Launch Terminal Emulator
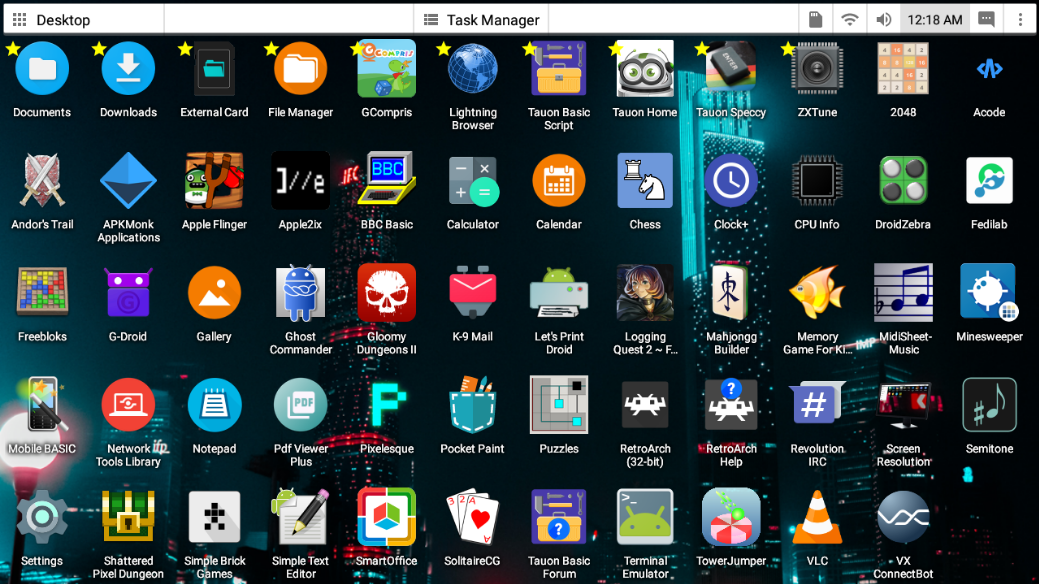 click(x=645, y=517)
